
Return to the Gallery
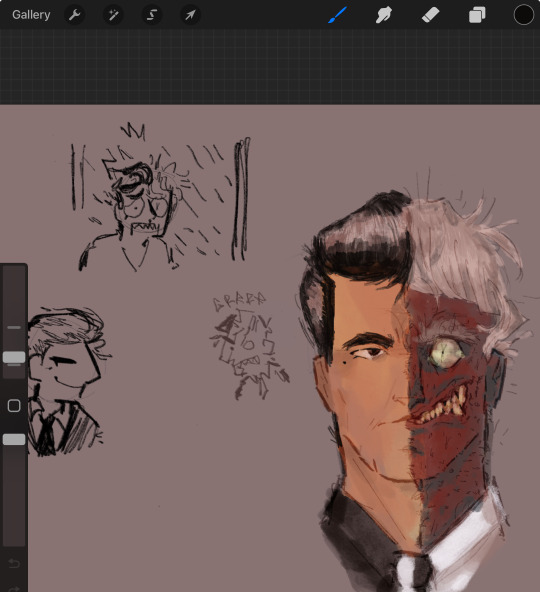click(31, 15)
